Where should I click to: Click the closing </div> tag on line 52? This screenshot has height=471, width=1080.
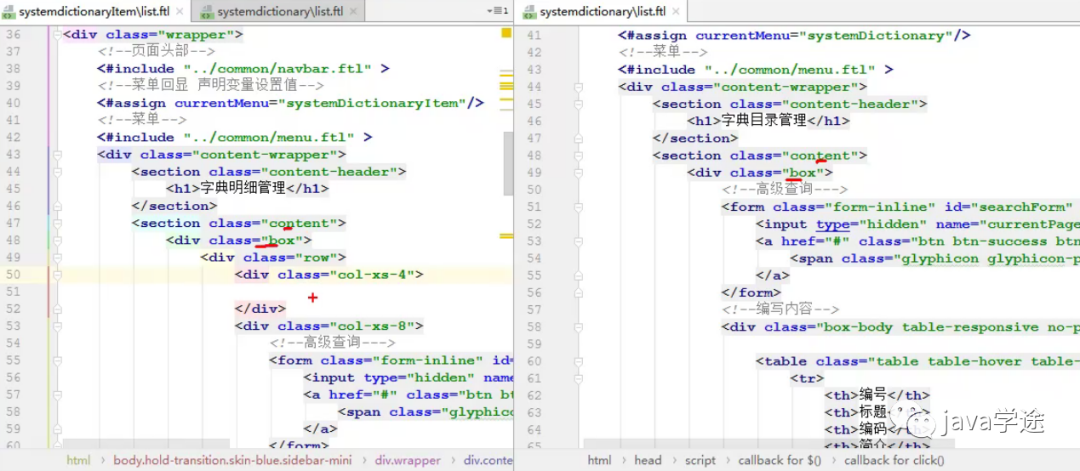pos(260,308)
